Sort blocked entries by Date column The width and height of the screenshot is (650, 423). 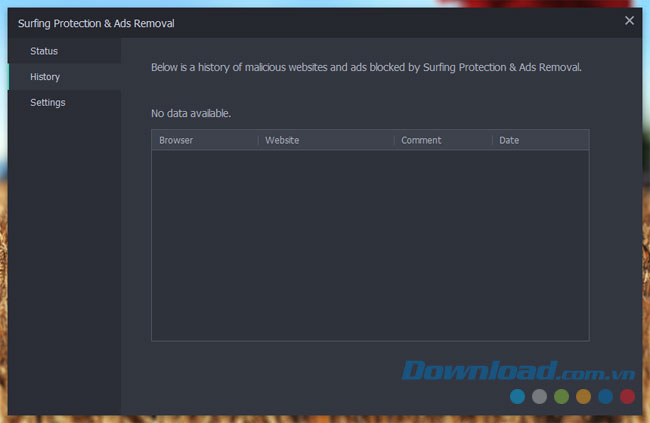541,140
